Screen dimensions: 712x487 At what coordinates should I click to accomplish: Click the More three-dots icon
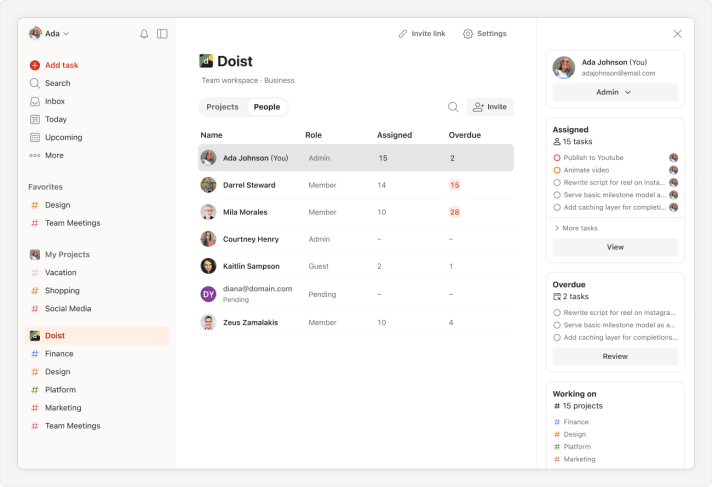click(x=35, y=155)
